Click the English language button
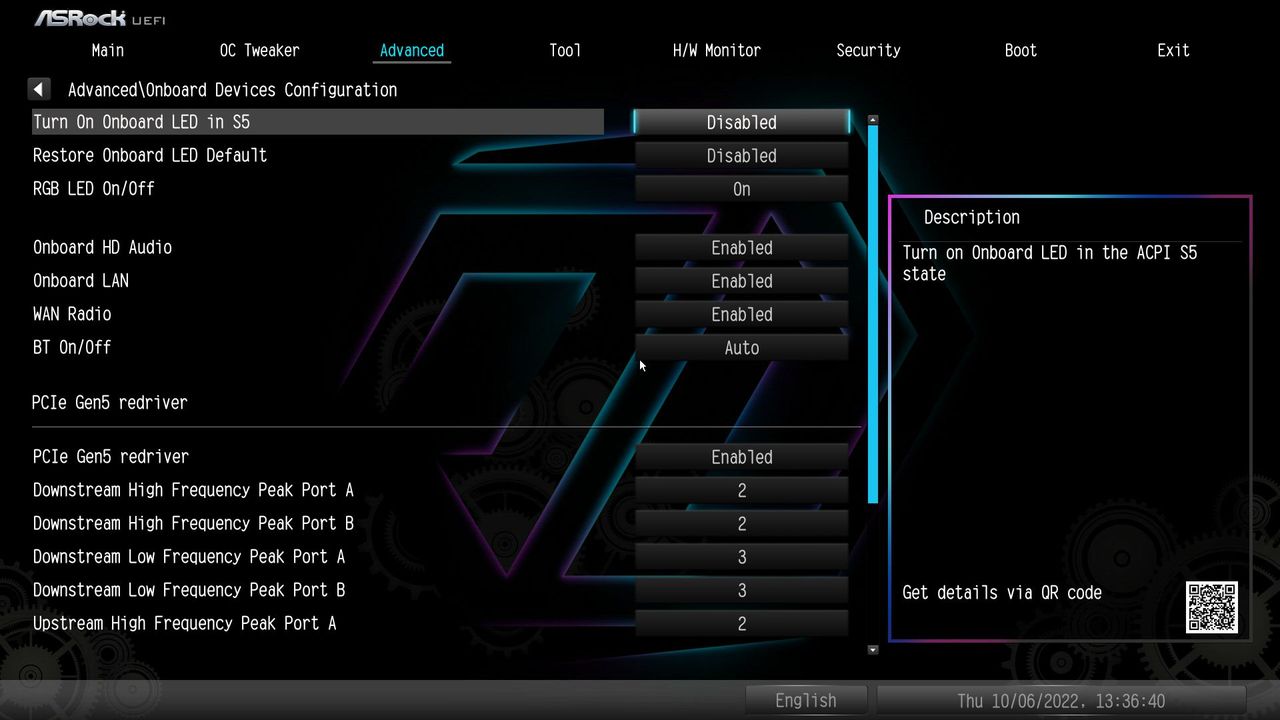This screenshot has width=1280, height=720. (x=806, y=701)
